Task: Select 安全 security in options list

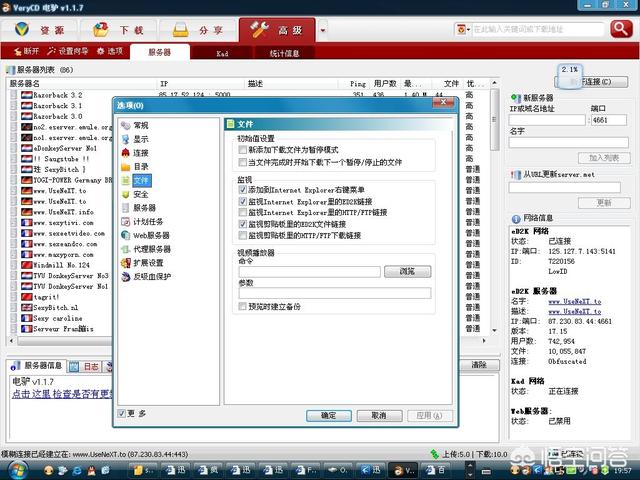Action: 136,194
